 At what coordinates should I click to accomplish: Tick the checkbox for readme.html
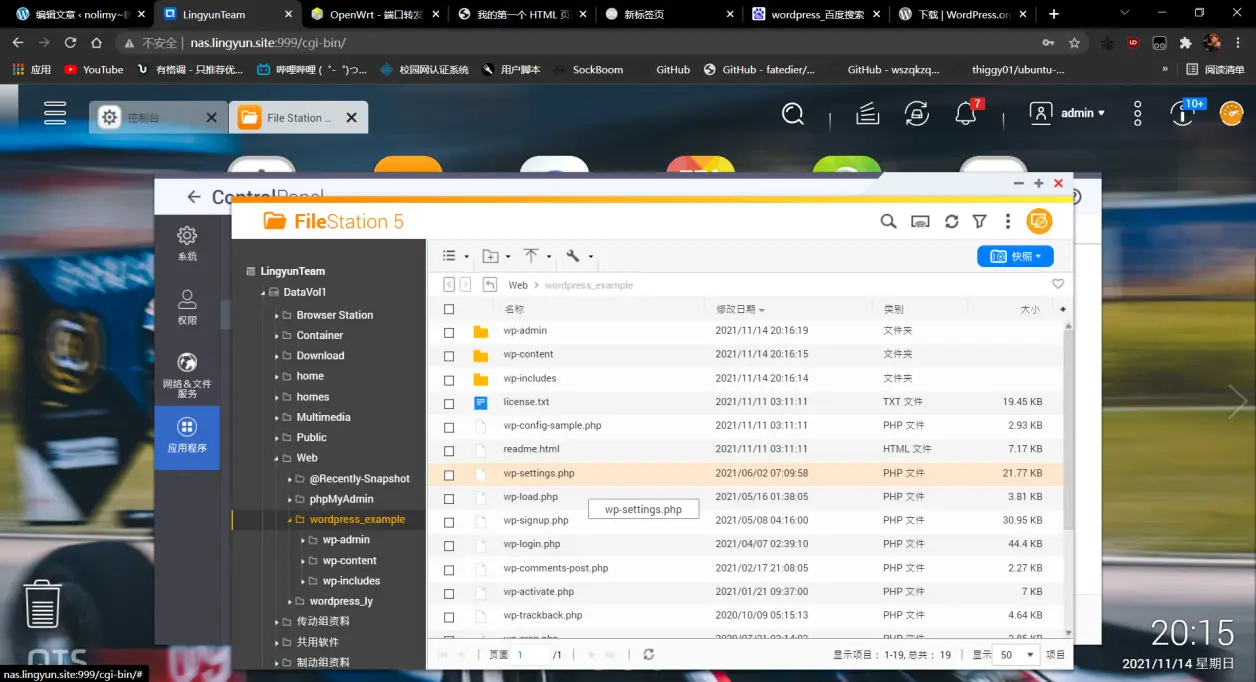click(x=449, y=451)
